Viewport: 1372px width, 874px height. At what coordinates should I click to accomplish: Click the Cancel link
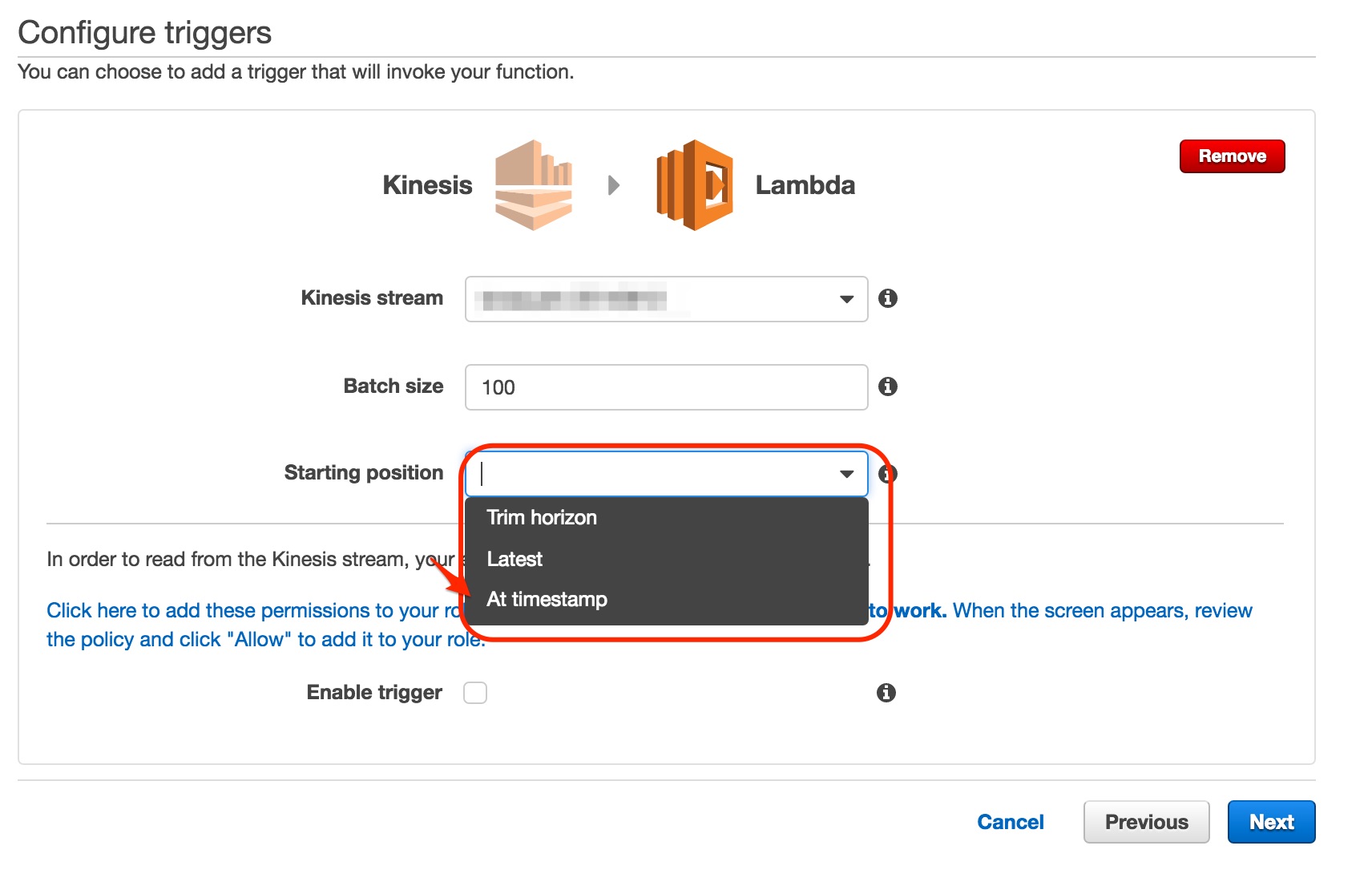[1011, 821]
